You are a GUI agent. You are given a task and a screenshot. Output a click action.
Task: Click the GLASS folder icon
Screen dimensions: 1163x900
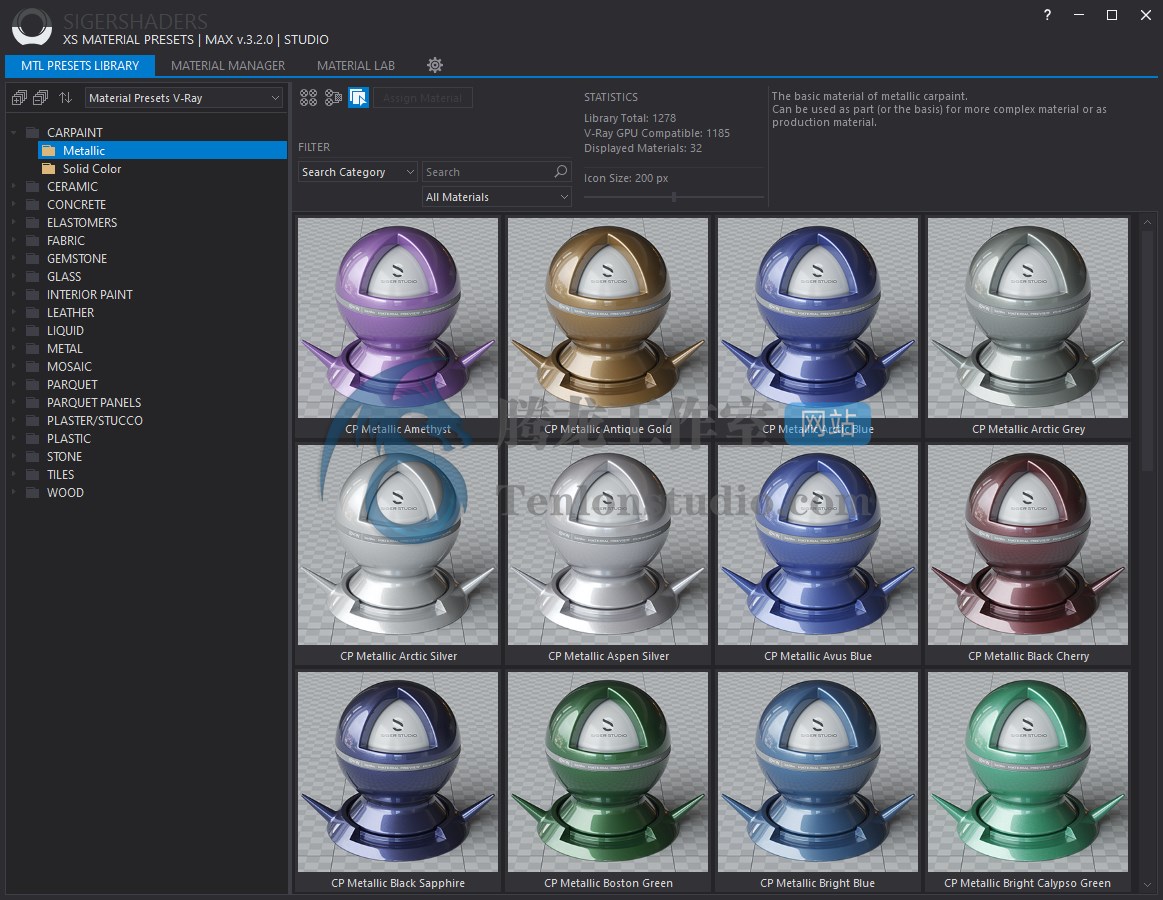tap(33, 276)
